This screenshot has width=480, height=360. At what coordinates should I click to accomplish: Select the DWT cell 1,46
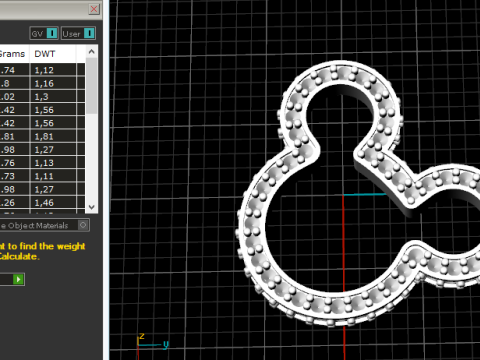click(53, 202)
